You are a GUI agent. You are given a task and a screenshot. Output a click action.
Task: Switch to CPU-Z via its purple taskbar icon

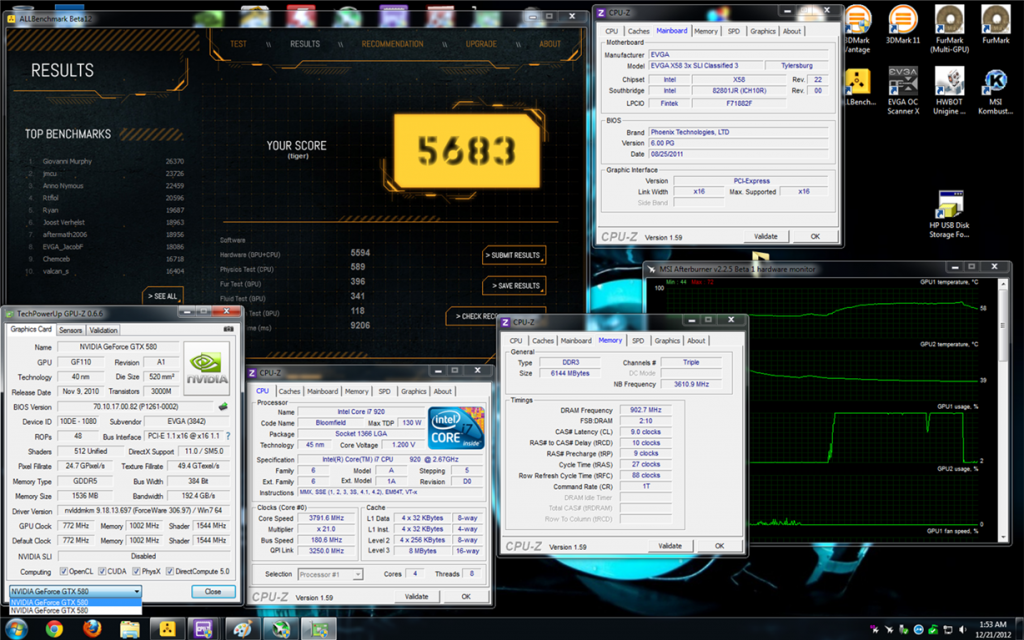pos(204,628)
